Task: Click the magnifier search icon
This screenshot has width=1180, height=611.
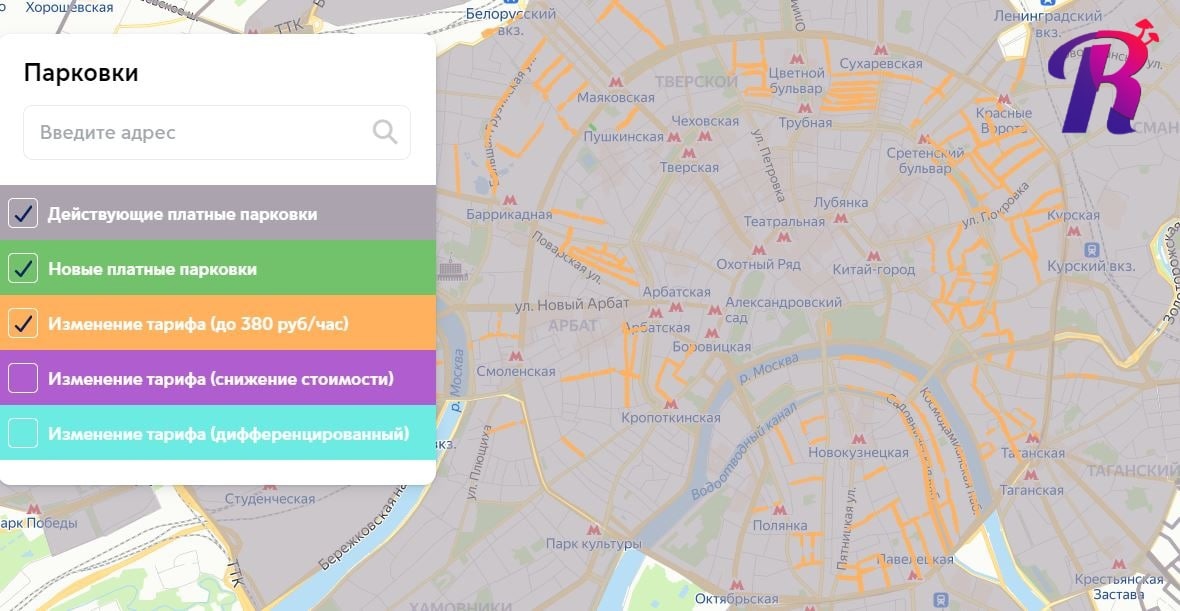Action: (385, 132)
